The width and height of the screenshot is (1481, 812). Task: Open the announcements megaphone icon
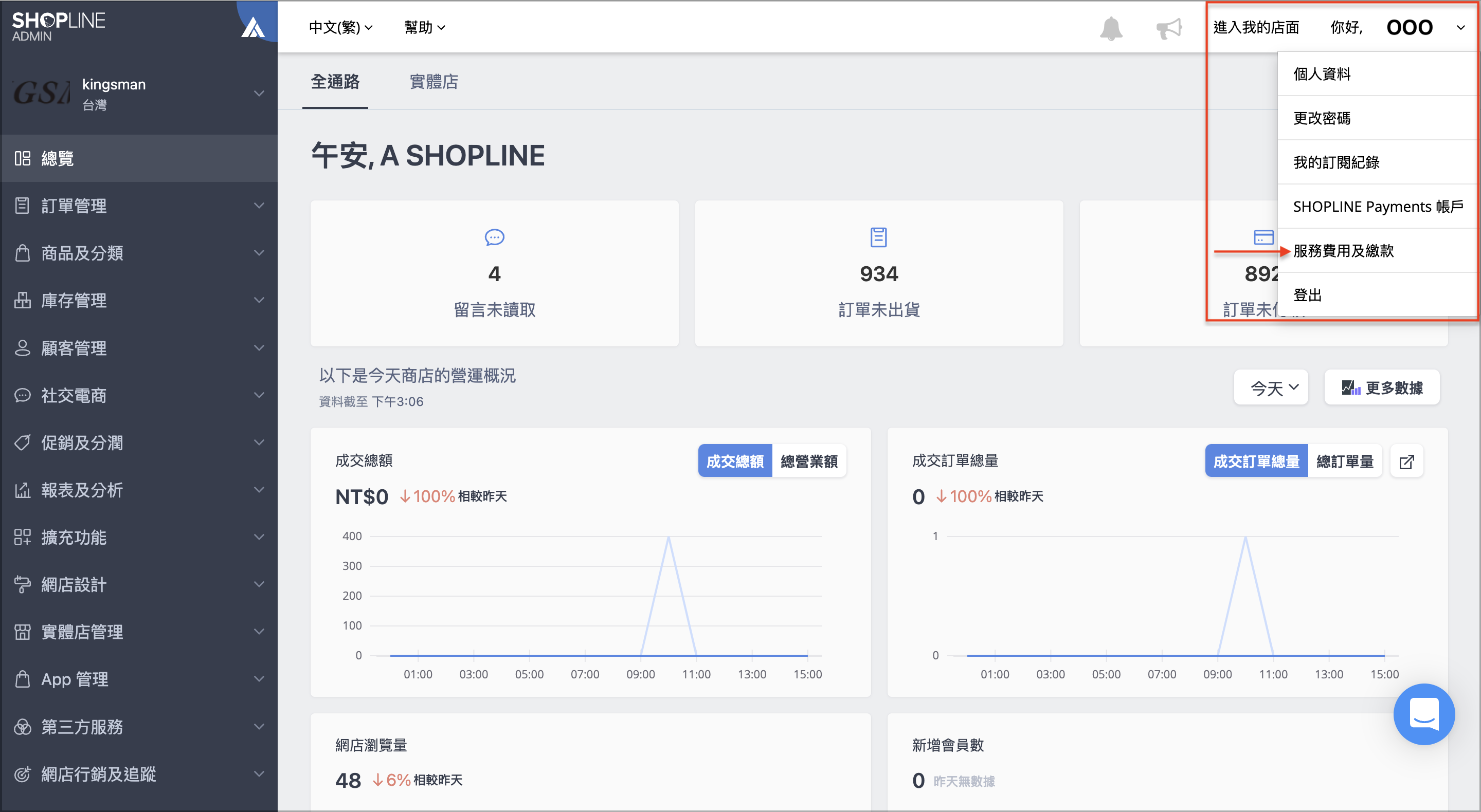tap(1169, 28)
